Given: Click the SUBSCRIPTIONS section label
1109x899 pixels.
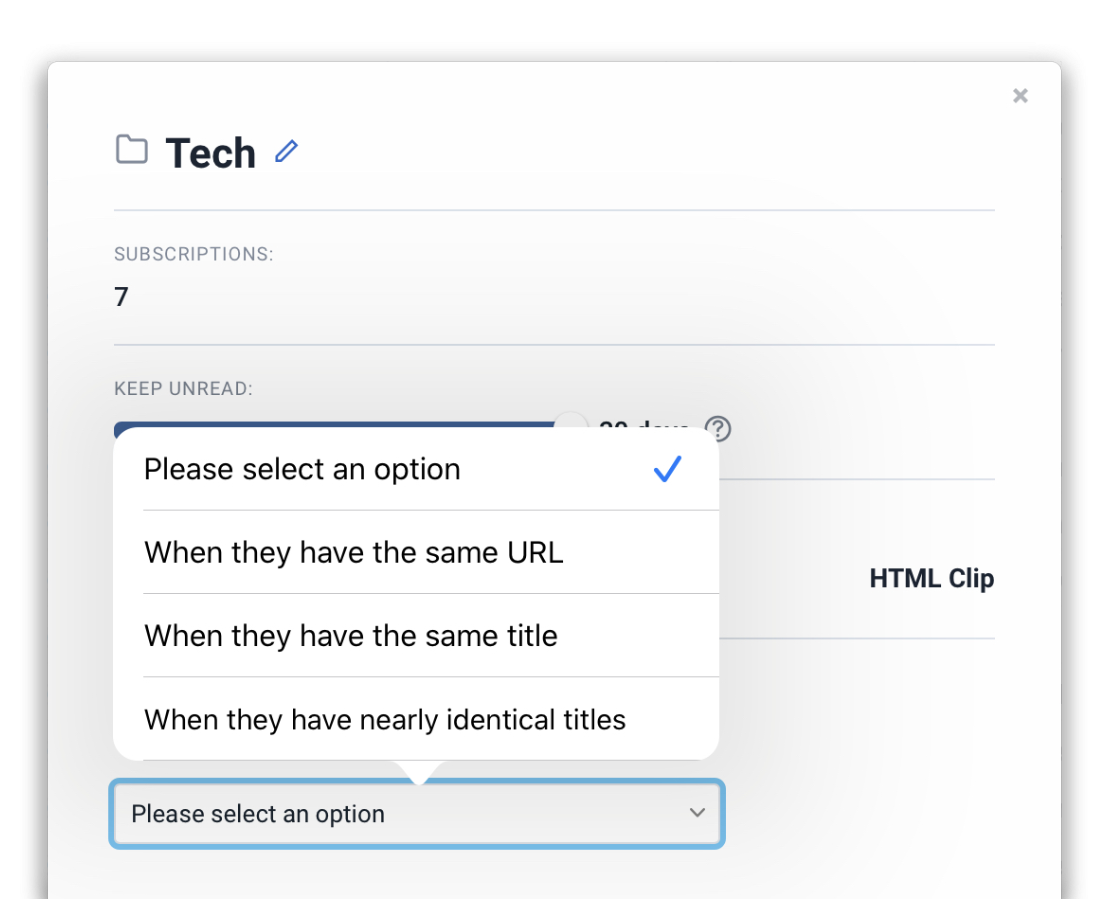Looking at the screenshot, I should tap(193, 254).
